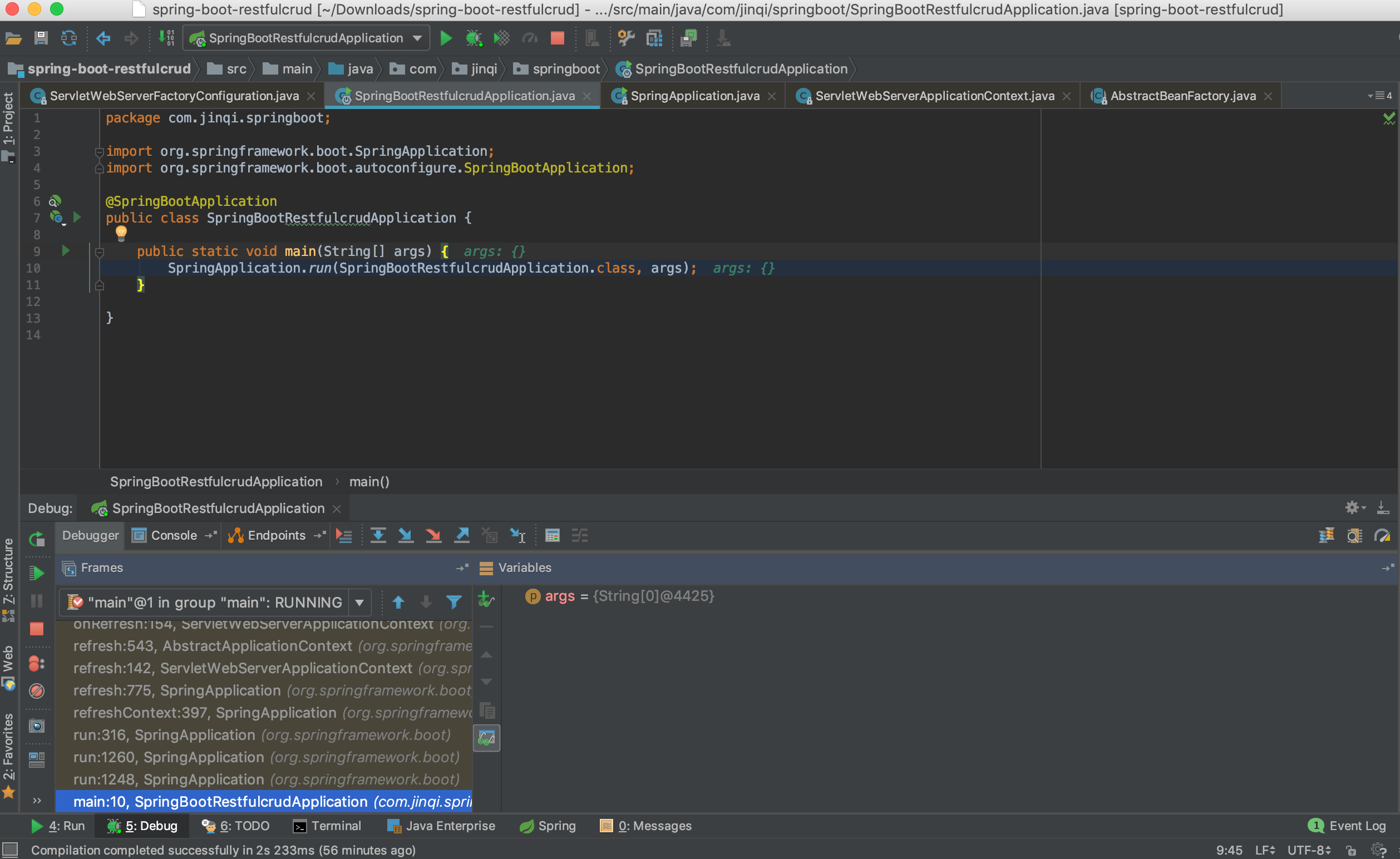This screenshot has width=1400, height=859.
Task: Collapse imports using the fold marker at line 3
Action: 100,152
